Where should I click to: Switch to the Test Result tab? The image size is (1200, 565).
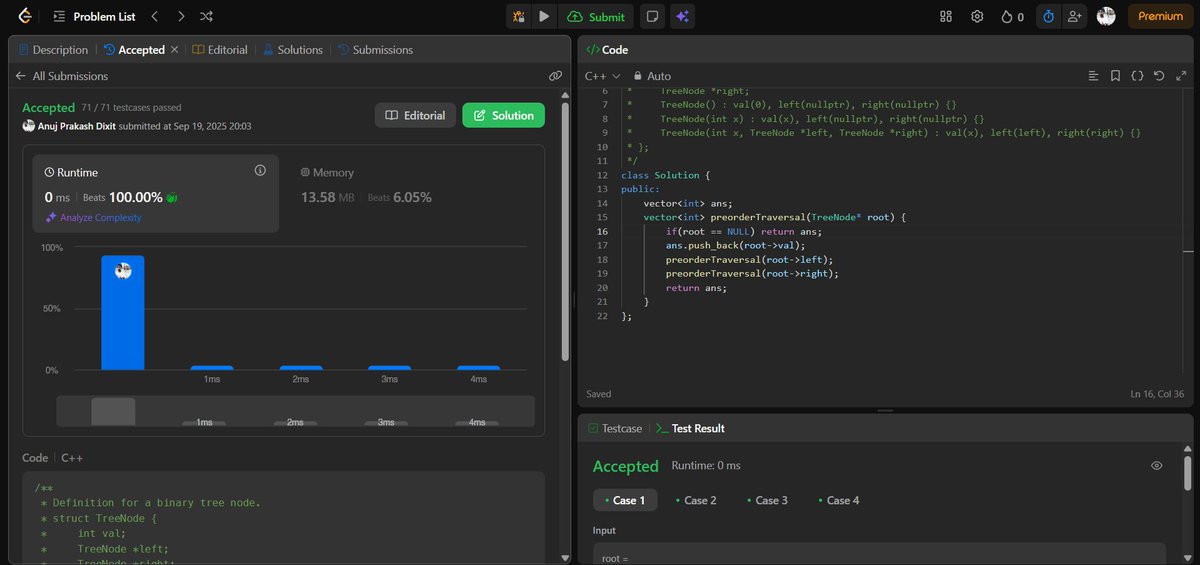tap(690, 428)
